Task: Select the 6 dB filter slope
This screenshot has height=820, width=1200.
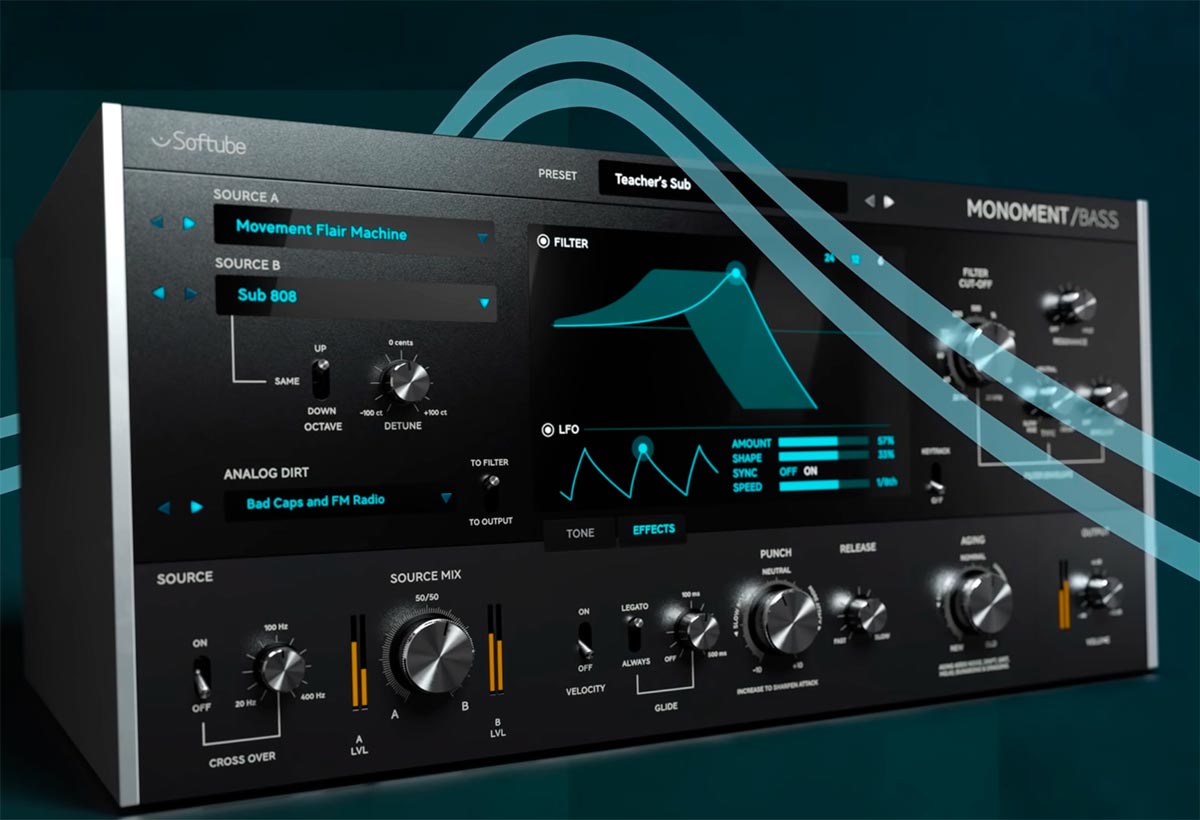Action: tap(880, 259)
